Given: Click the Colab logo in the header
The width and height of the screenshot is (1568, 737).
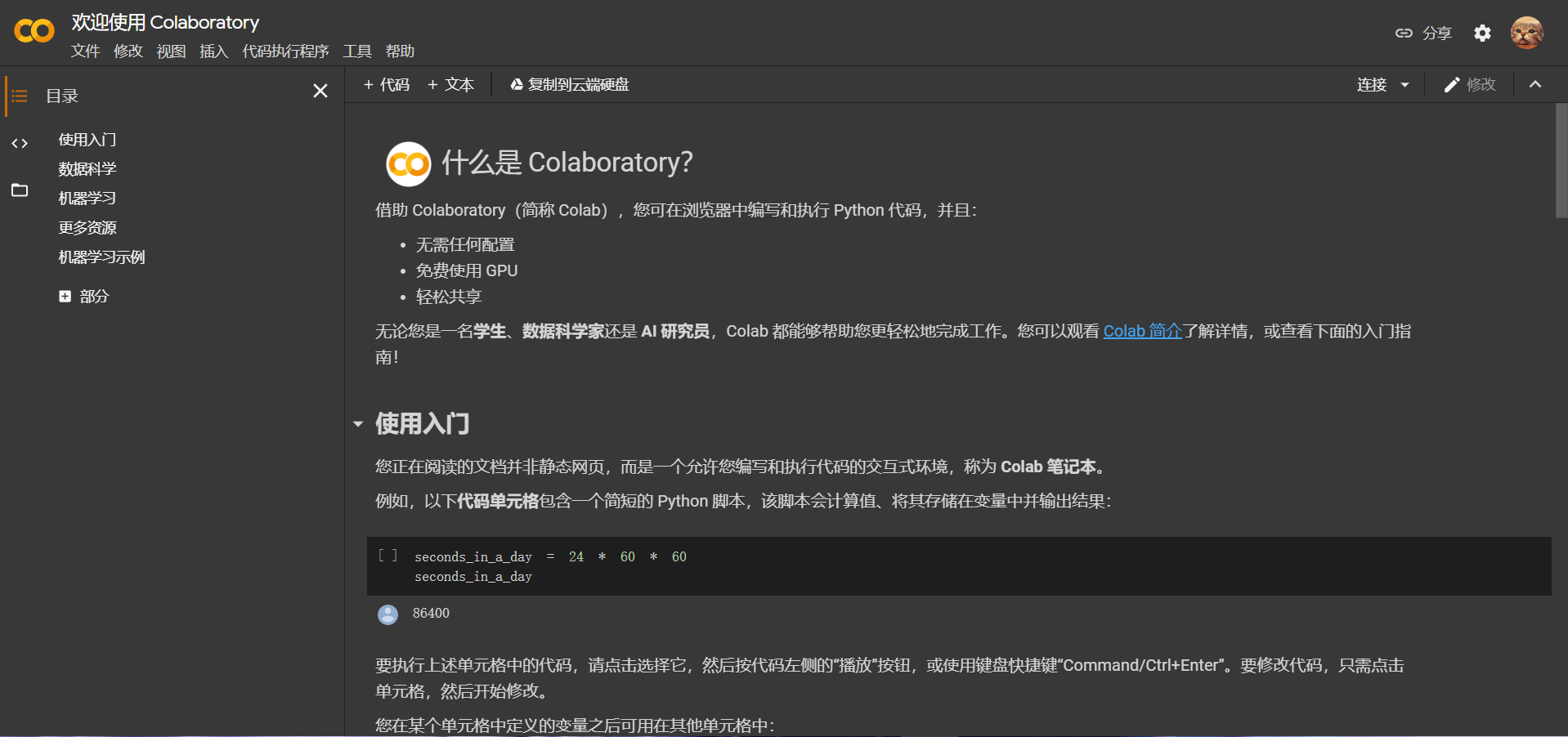Looking at the screenshot, I should pos(33,30).
